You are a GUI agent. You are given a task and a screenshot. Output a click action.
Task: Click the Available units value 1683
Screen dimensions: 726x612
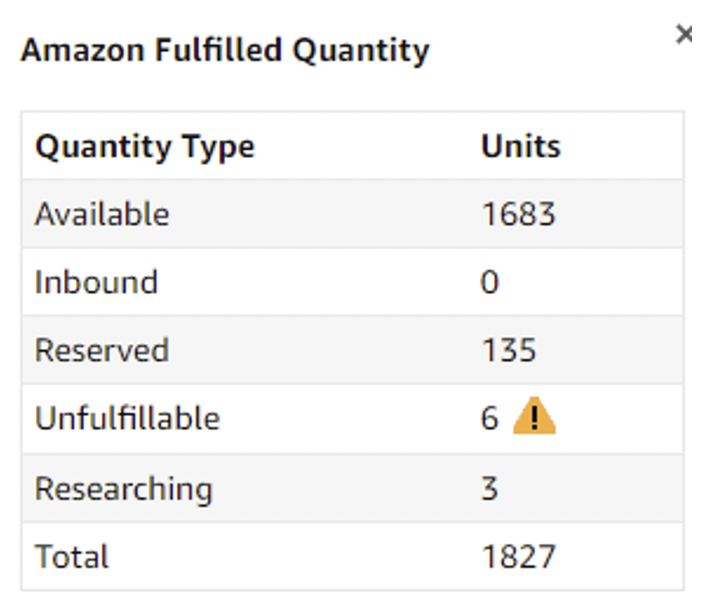click(x=518, y=214)
